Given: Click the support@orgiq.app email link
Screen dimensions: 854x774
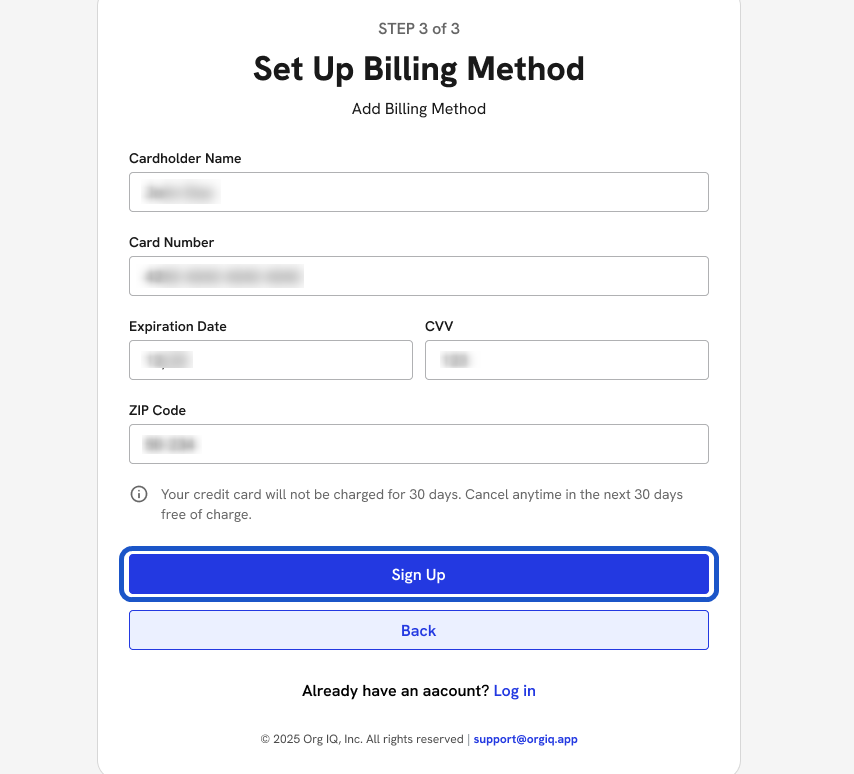Looking at the screenshot, I should click(525, 740).
